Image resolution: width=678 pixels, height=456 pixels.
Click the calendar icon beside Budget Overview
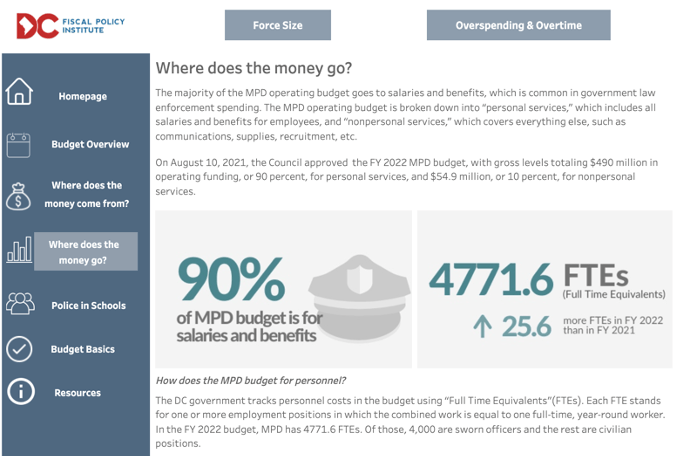[19, 144]
